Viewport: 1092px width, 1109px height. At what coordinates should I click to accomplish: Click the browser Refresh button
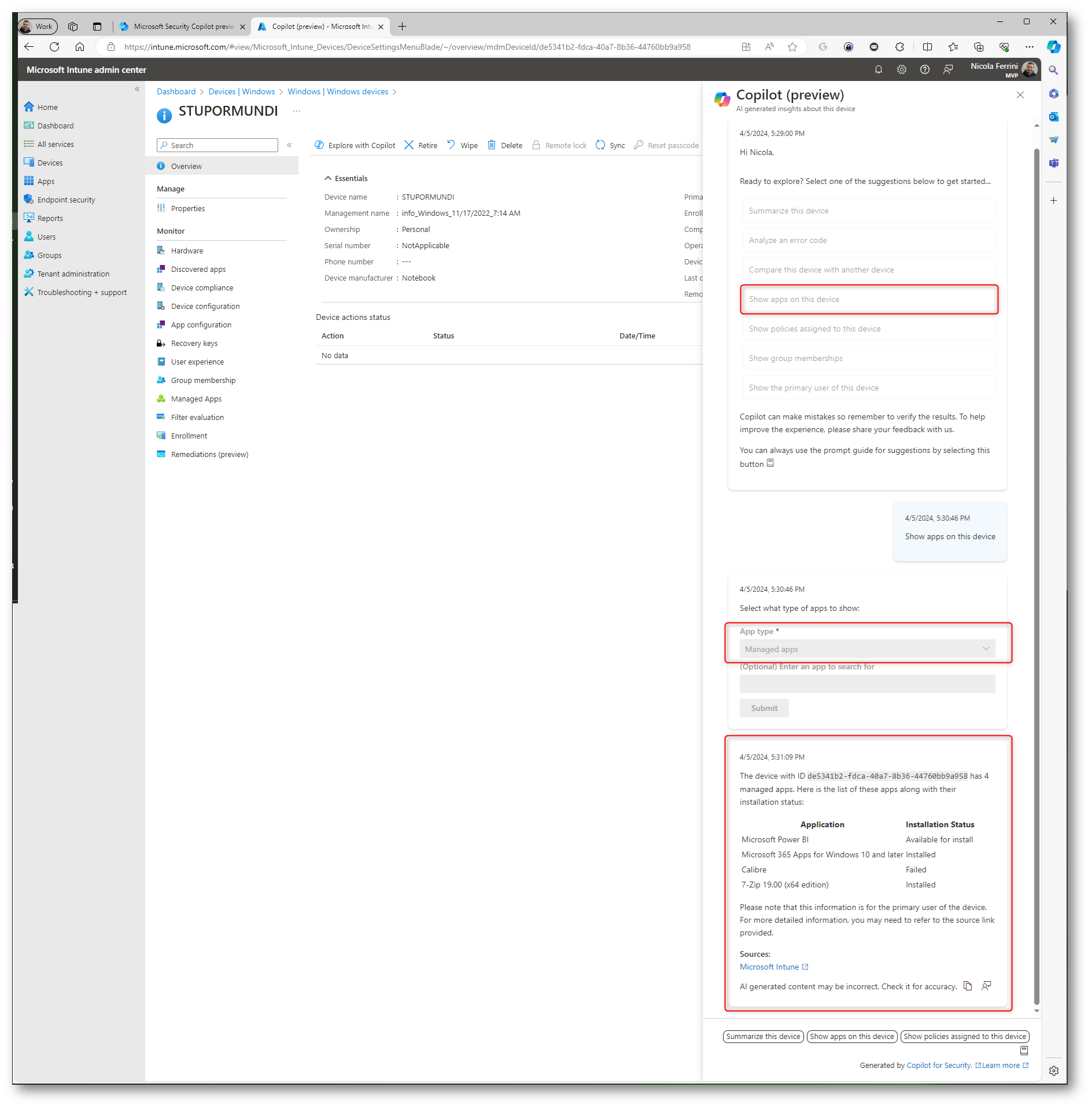[x=54, y=47]
